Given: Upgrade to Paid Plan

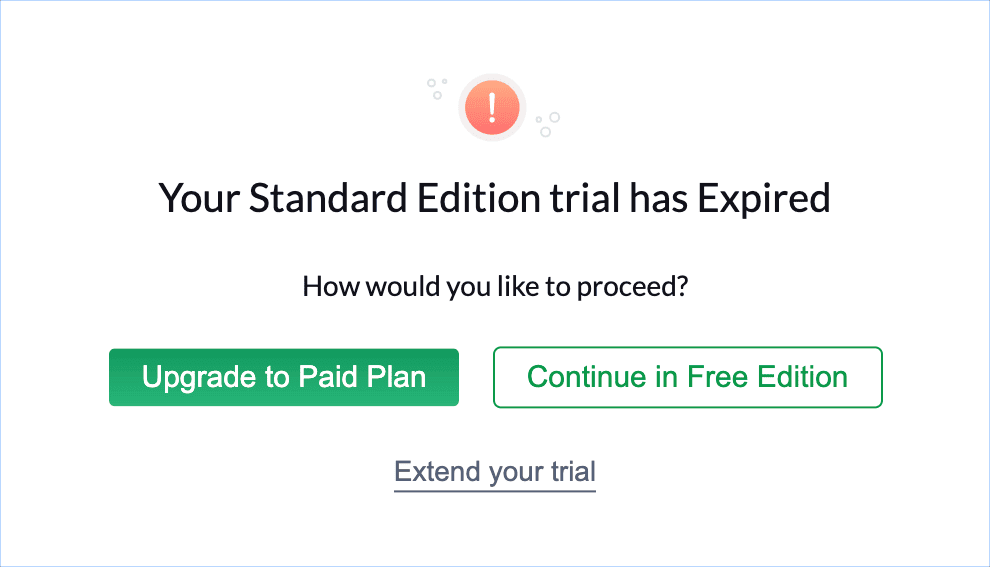Looking at the screenshot, I should 284,377.
